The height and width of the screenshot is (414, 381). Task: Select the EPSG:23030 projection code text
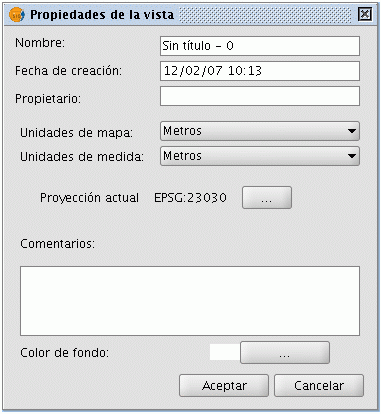[190, 198]
